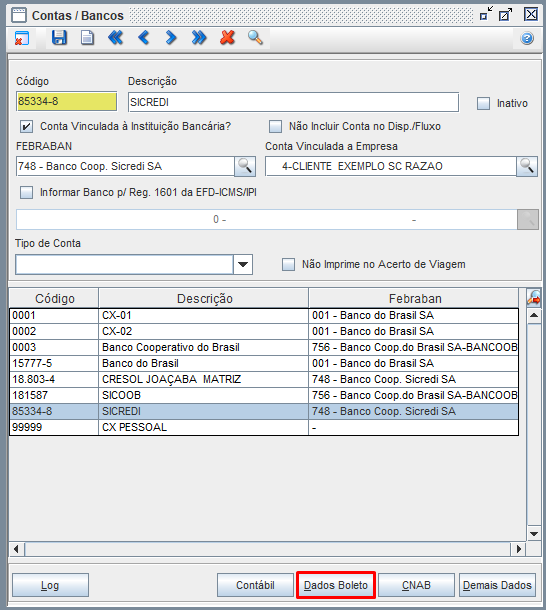The width and height of the screenshot is (546, 610).
Task: Toggle the Inativo checkbox
Action: click(483, 103)
